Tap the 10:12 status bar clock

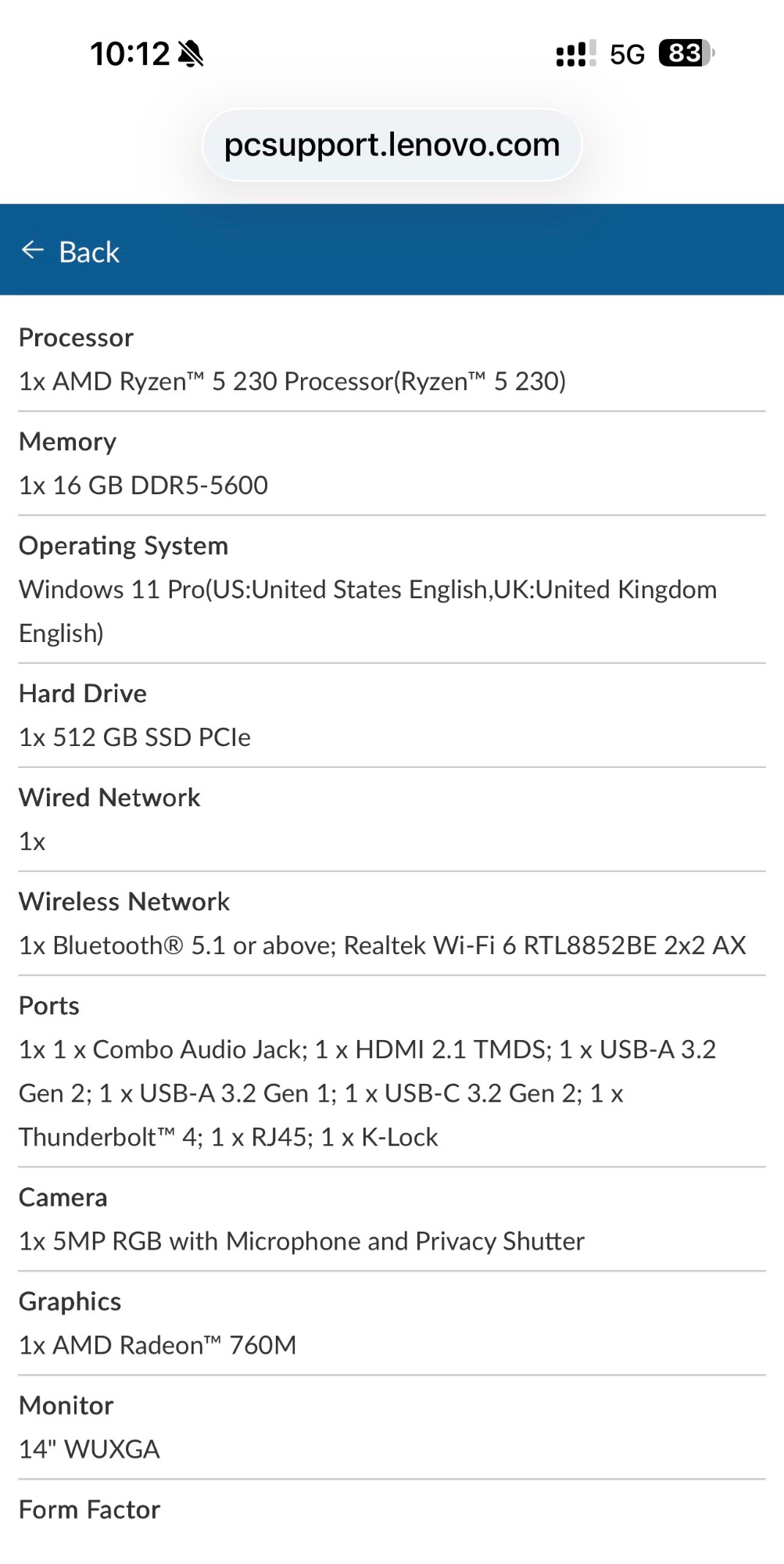click(x=130, y=54)
